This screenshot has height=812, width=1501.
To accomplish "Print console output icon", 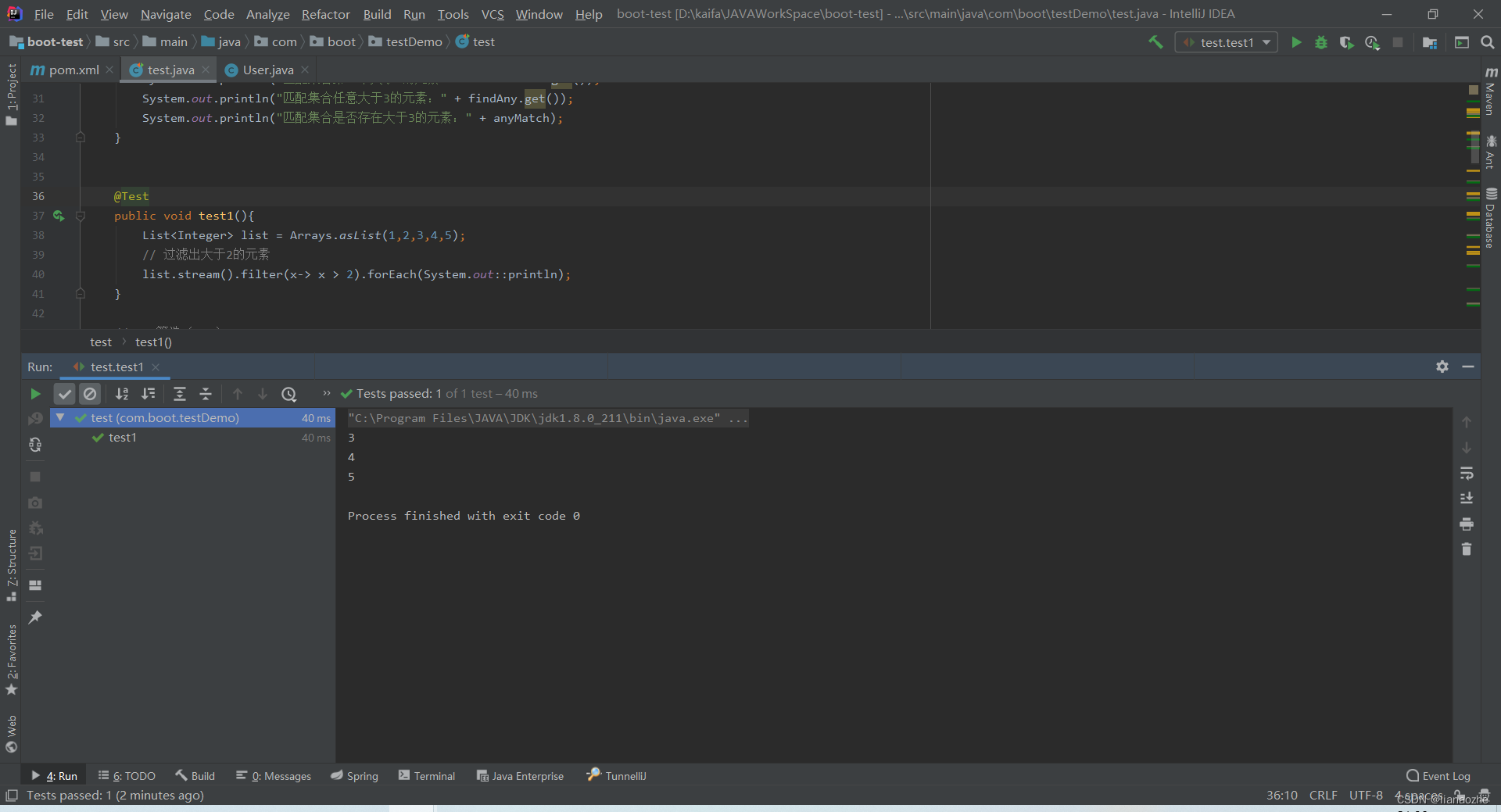I will pyautogui.click(x=1467, y=524).
